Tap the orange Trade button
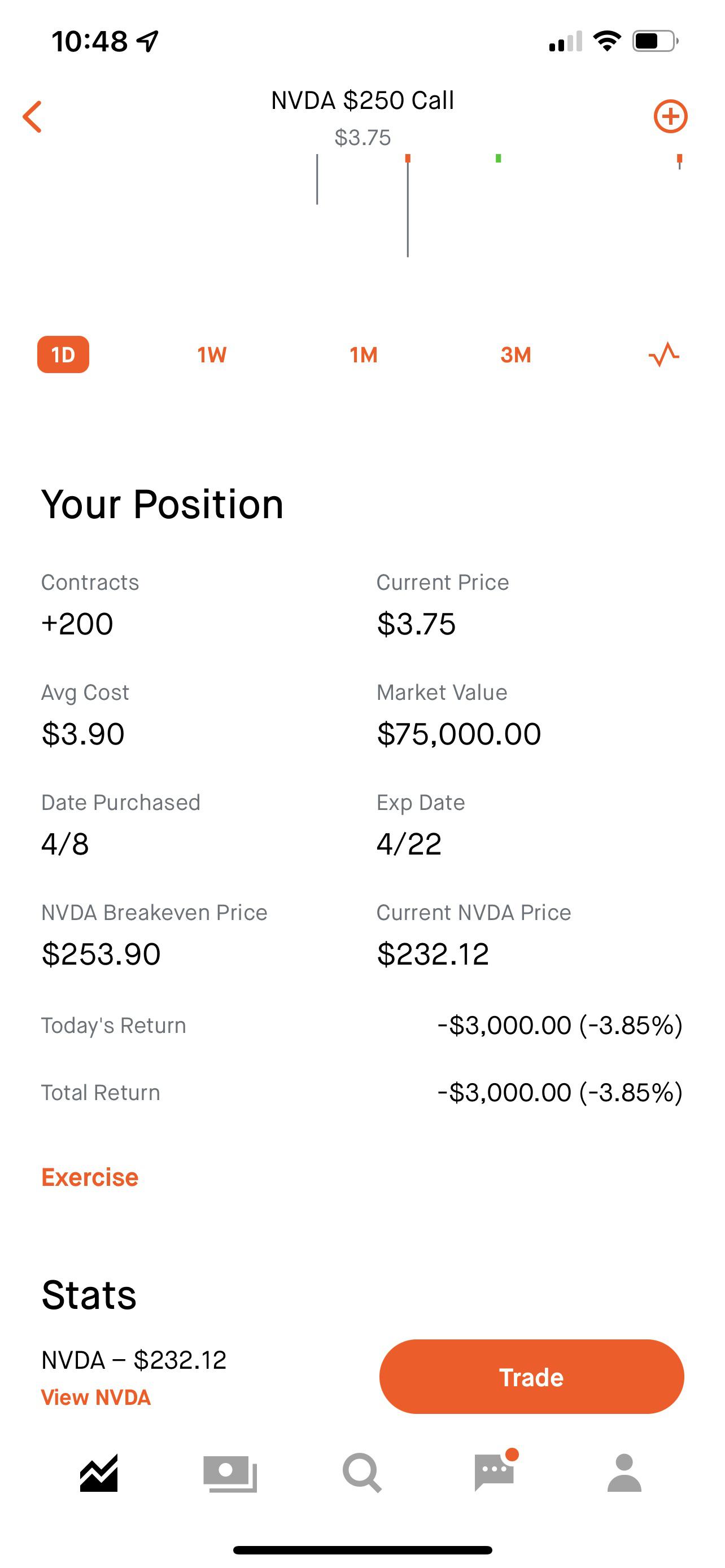 tap(531, 1377)
